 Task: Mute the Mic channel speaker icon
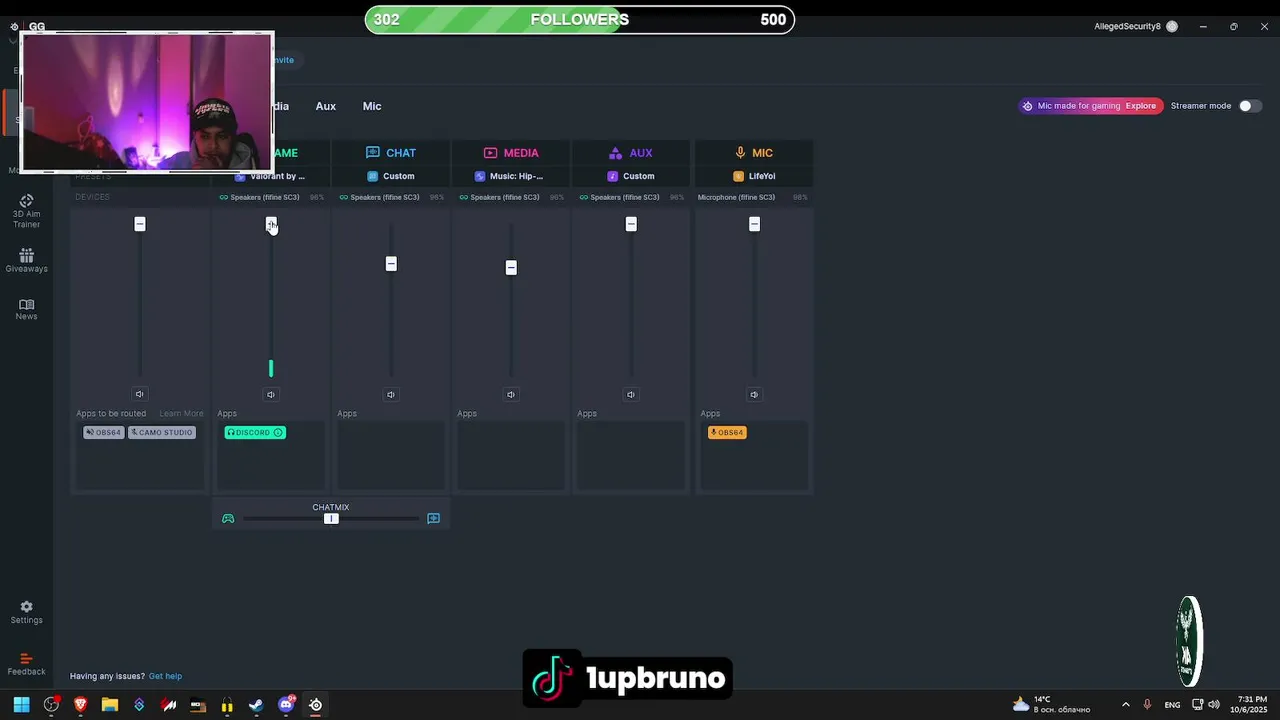pos(755,394)
